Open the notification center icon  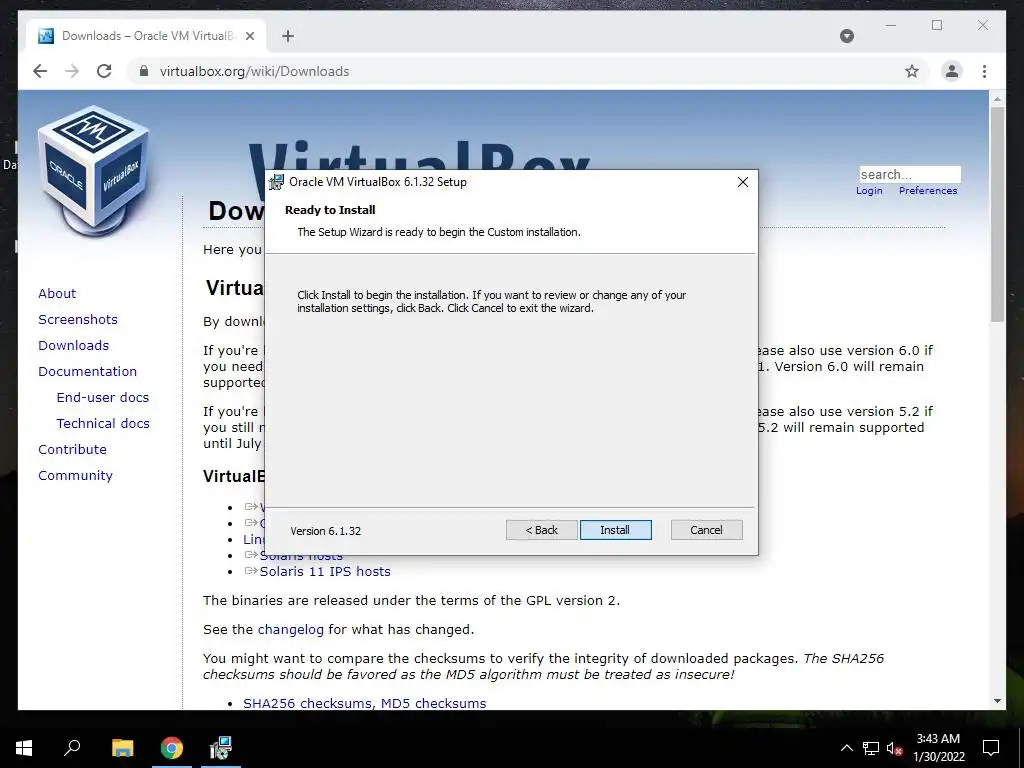991,748
